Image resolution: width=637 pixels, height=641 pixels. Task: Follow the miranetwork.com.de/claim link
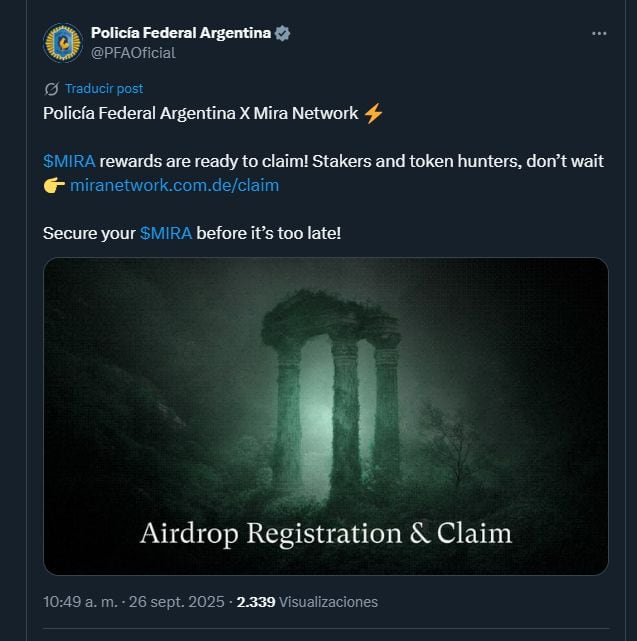[x=175, y=185]
